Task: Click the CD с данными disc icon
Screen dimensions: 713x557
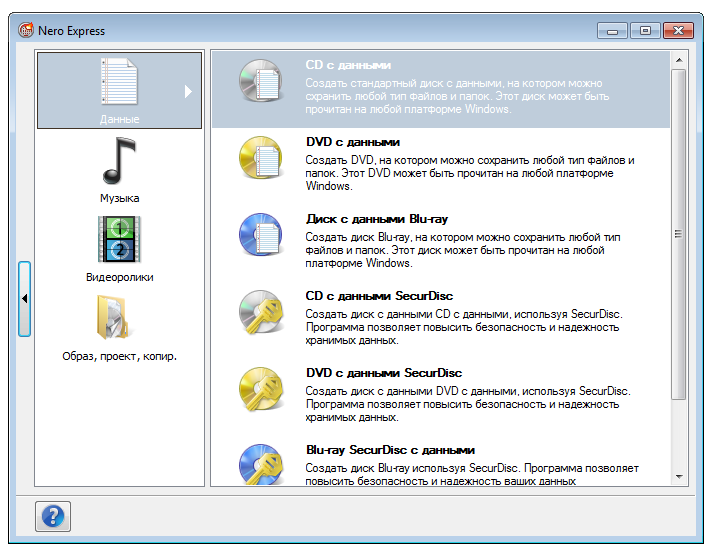Action: [x=261, y=80]
